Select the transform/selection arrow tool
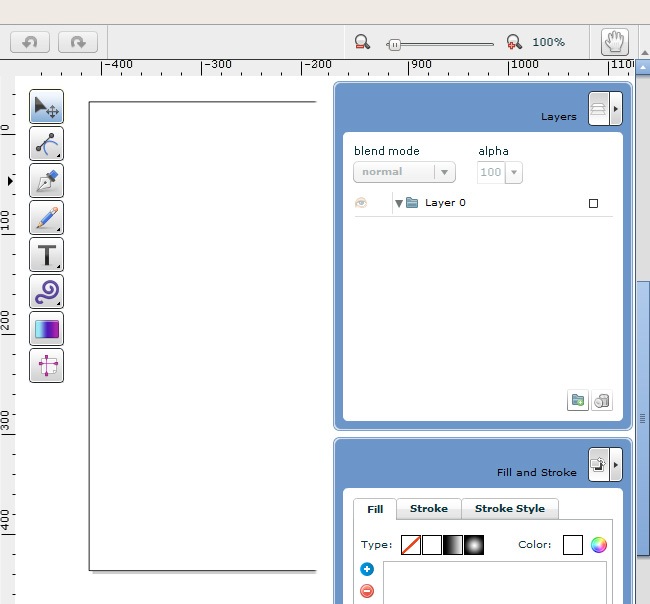The height and width of the screenshot is (604, 650). (x=46, y=107)
